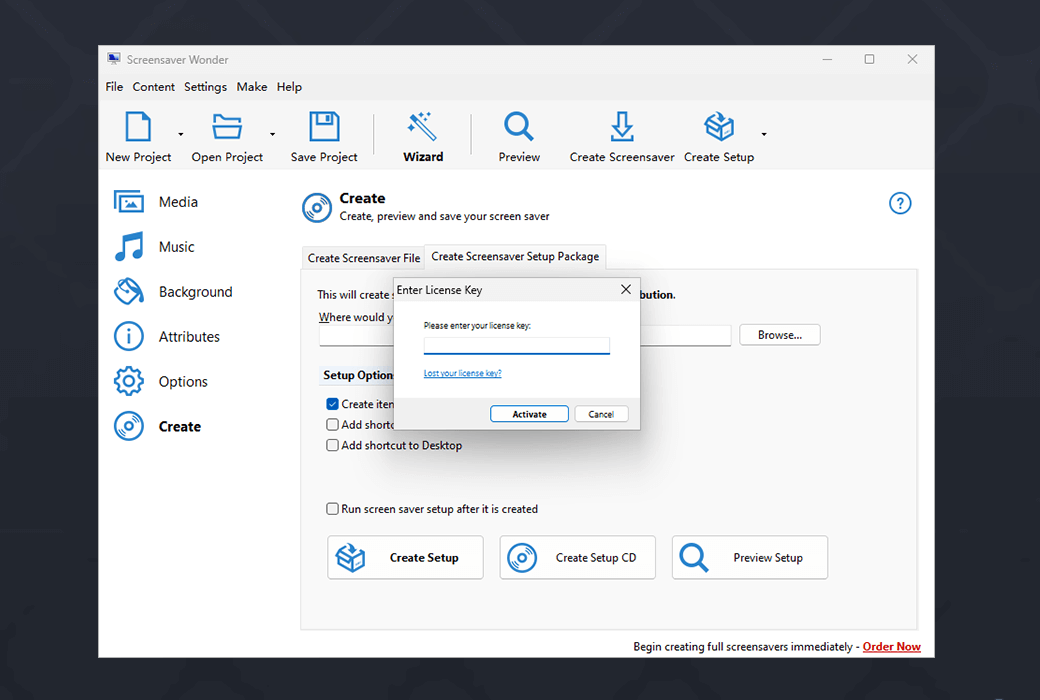Click the 'Options' sidebar label

click(183, 382)
